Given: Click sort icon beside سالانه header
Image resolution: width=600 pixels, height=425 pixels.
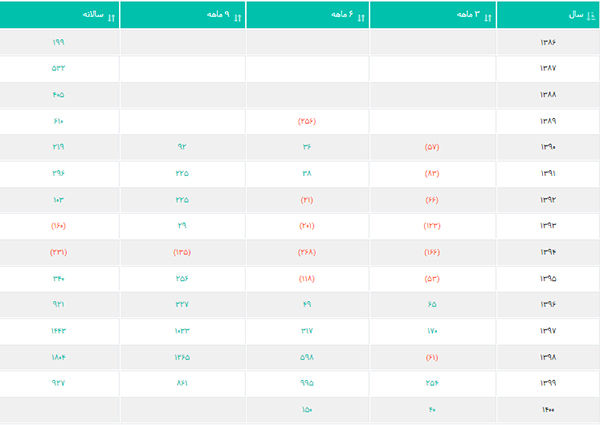Looking at the screenshot, I should tap(111, 16).
